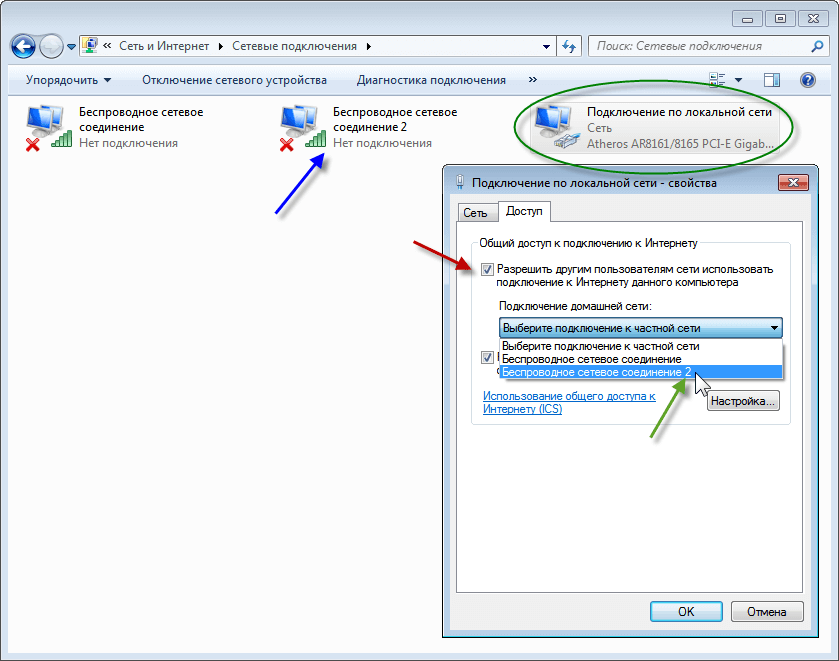Screen dimensions: 839x661
Task: Collapse the 'Выберите подключение к частной сети' combo box
Action: pos(640,328)
